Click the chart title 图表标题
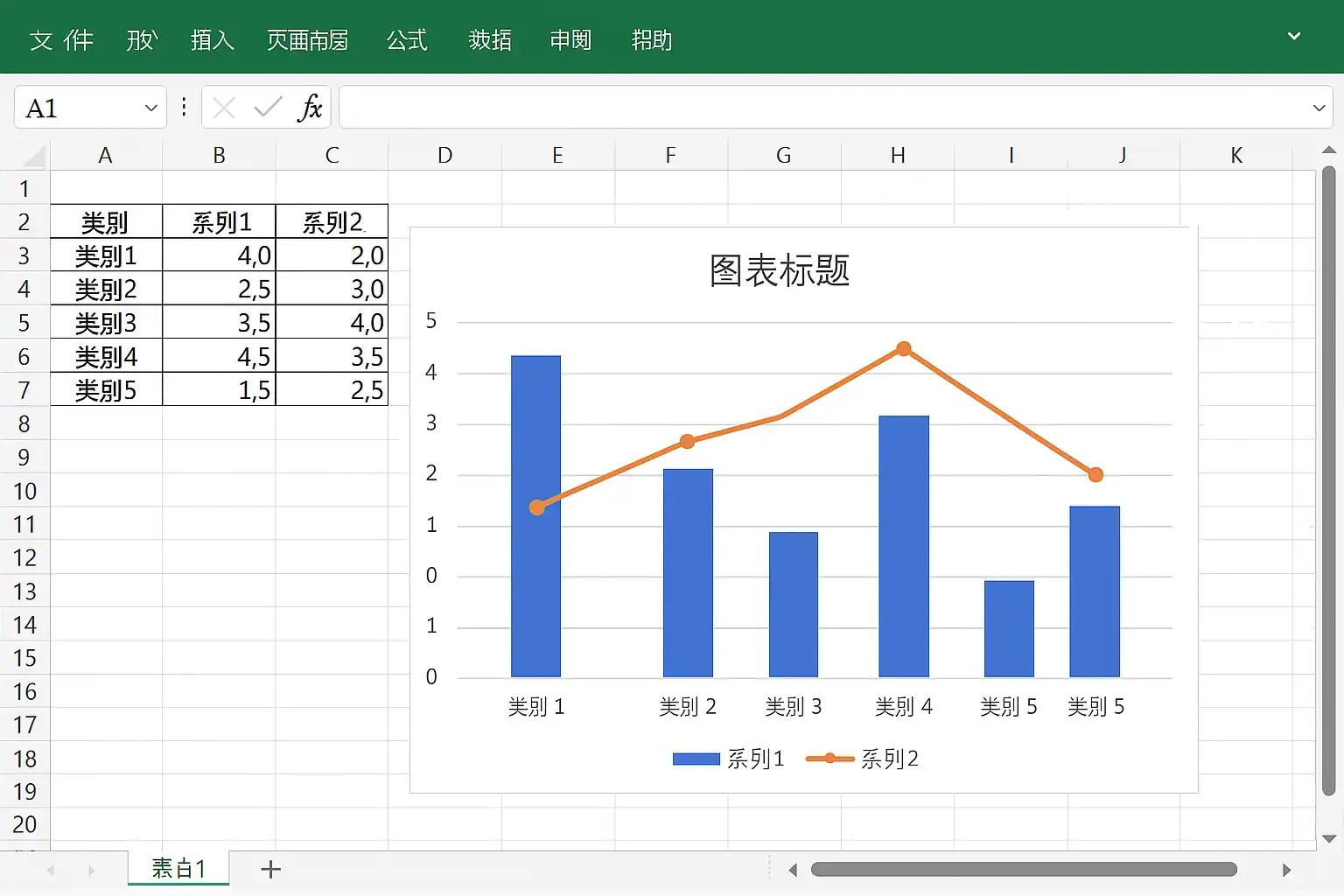1344x896 pixels. (779, 270)
